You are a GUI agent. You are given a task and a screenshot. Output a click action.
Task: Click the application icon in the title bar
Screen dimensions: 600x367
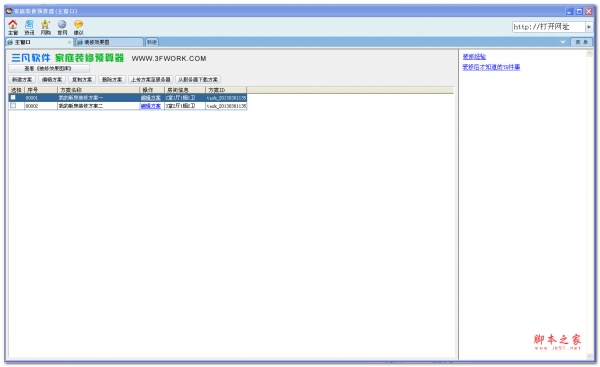click(9, 11)
